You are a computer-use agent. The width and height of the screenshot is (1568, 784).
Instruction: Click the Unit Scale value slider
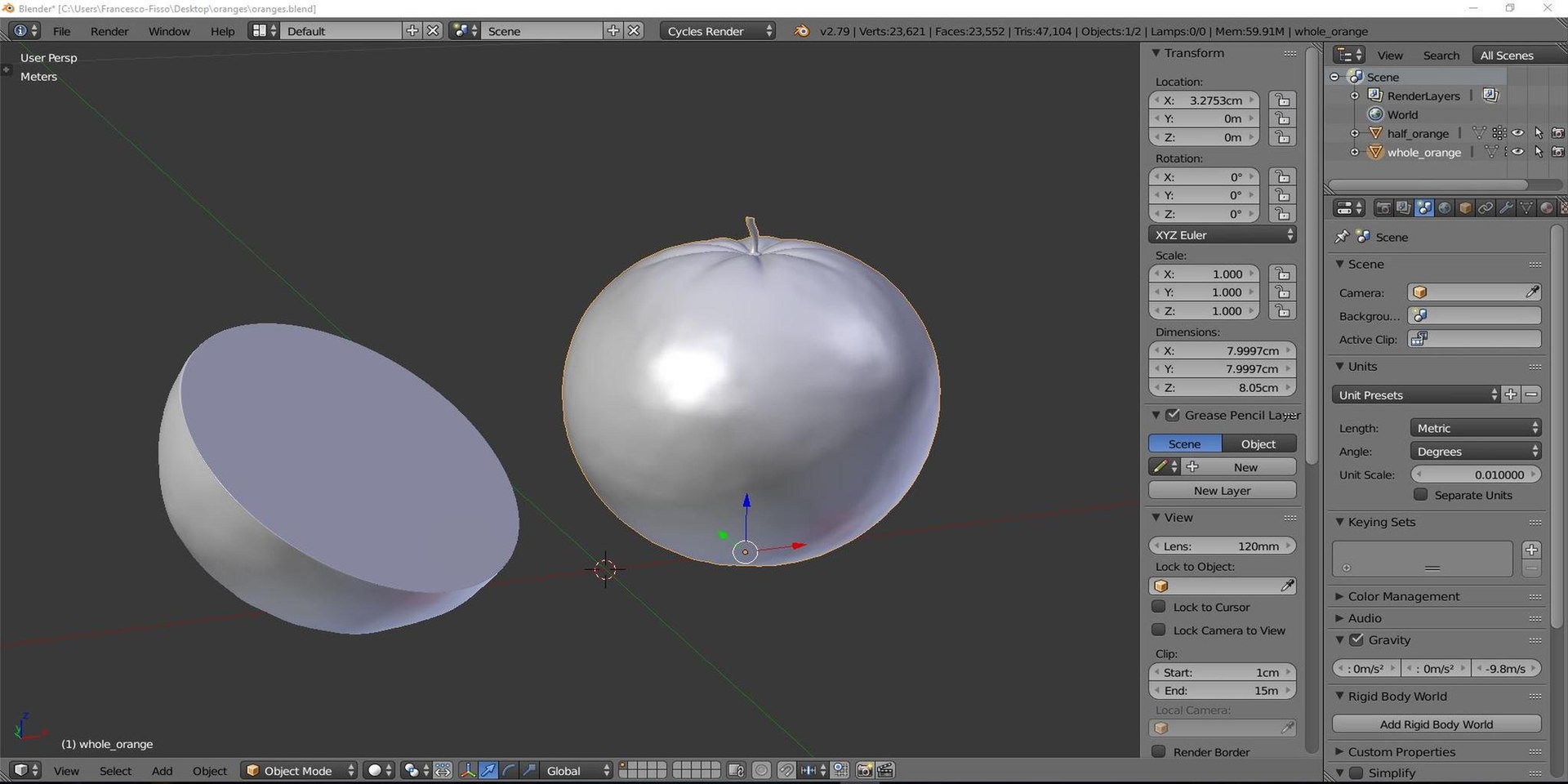1475,474
